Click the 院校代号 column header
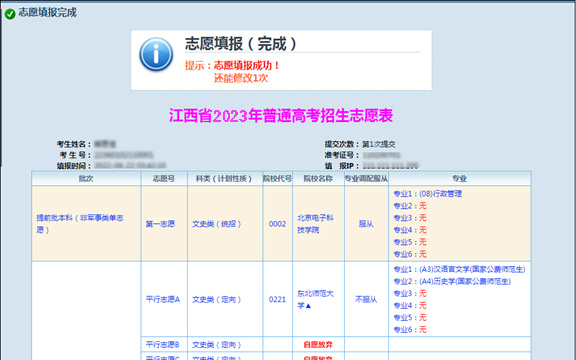The height and width of the screenshot is (360, 576). [277, 179]
